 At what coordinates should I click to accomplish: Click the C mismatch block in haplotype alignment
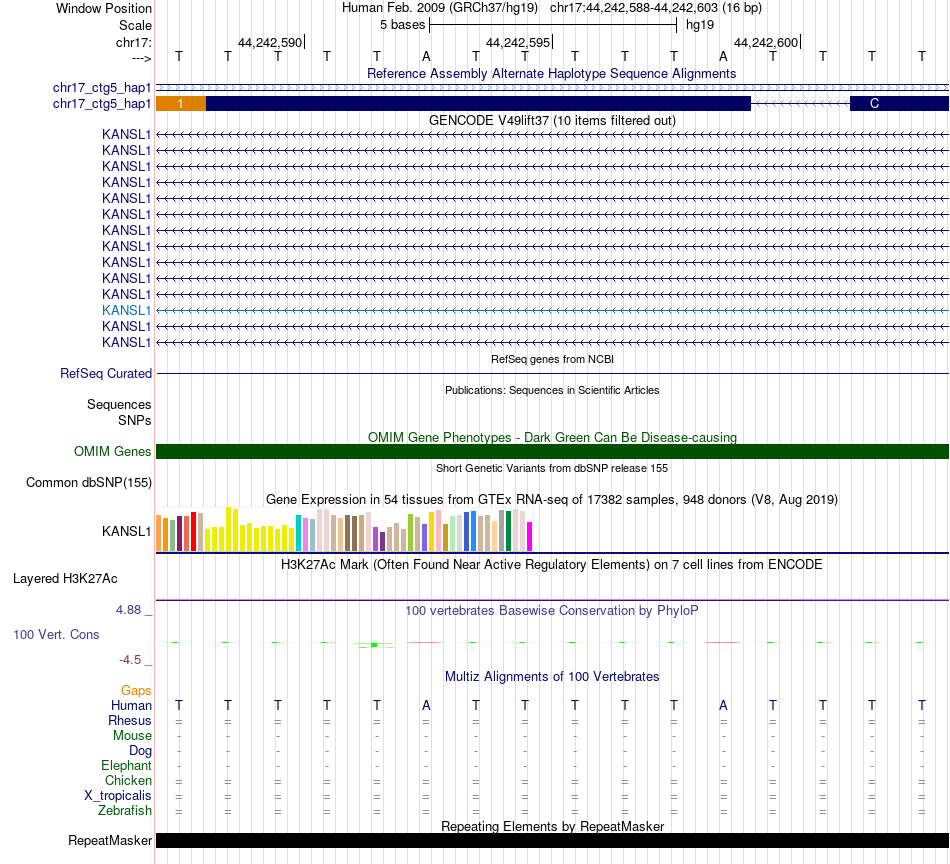pos(899,104)
